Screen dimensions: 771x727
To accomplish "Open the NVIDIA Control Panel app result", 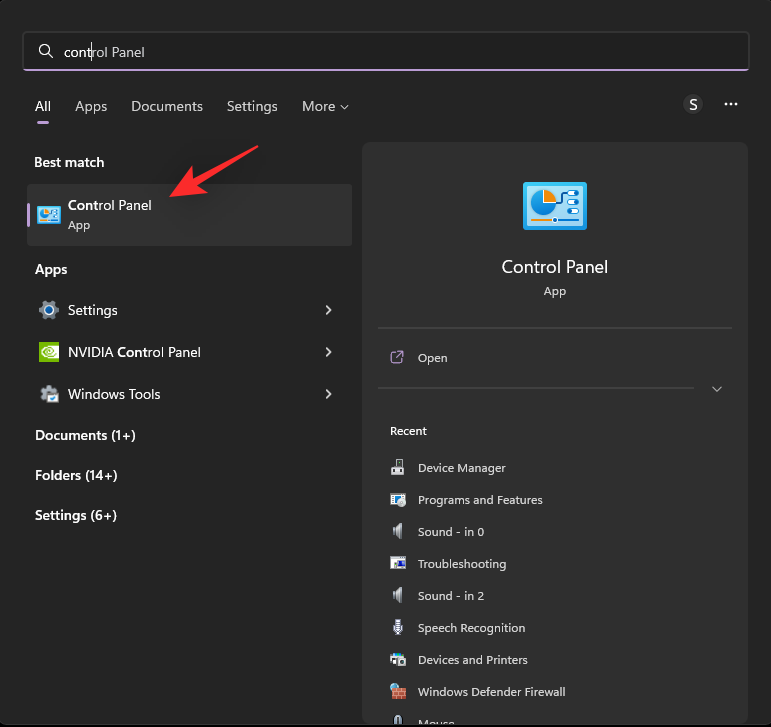I will (134, 352).
